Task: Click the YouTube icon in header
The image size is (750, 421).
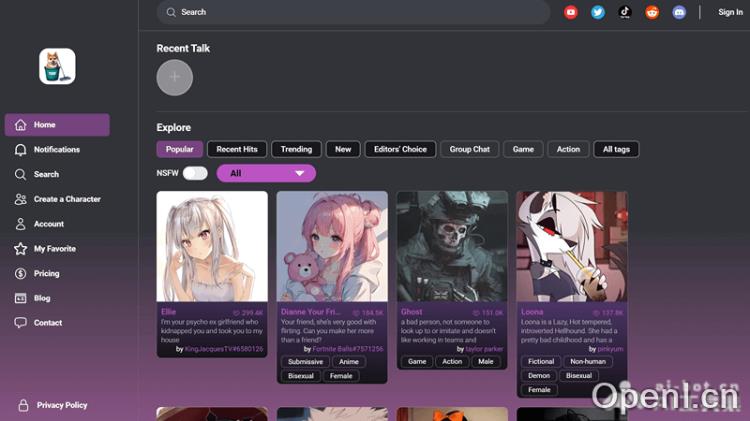Action: click(571, 12)
